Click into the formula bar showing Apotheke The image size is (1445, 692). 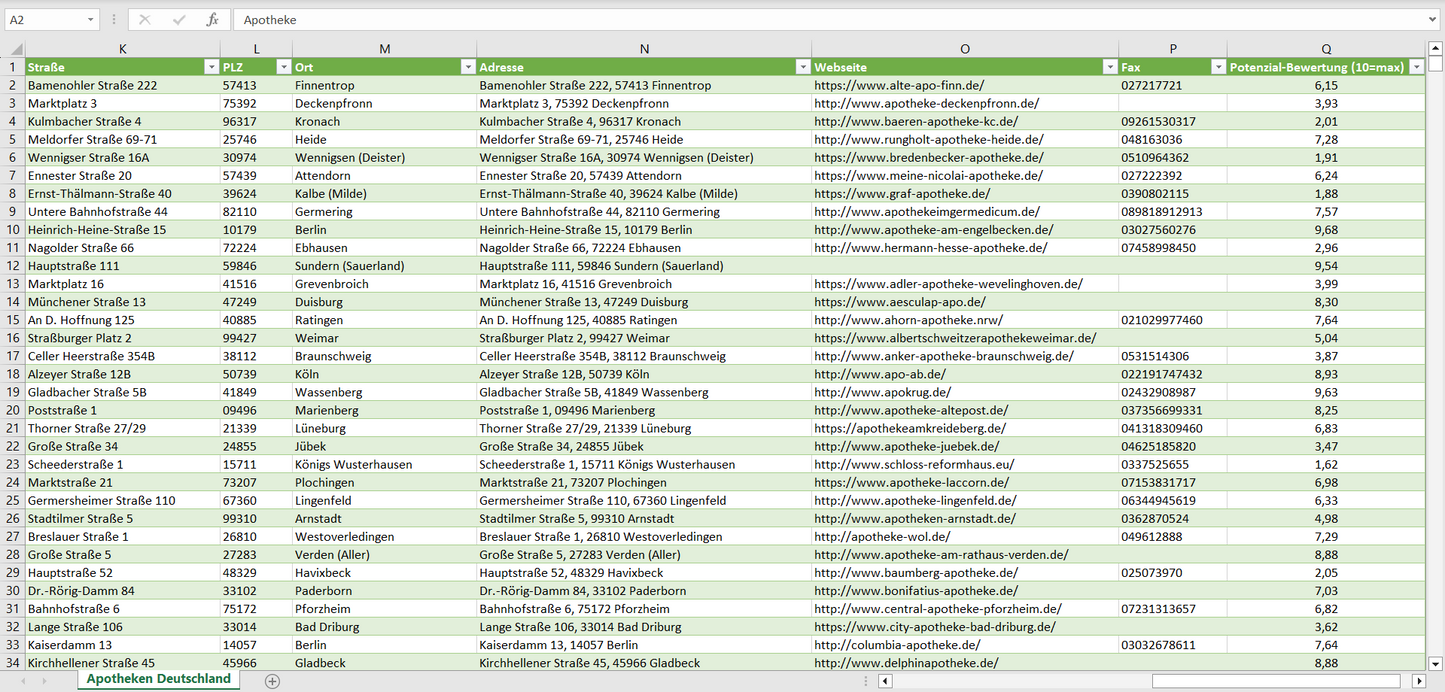point(800,20)
